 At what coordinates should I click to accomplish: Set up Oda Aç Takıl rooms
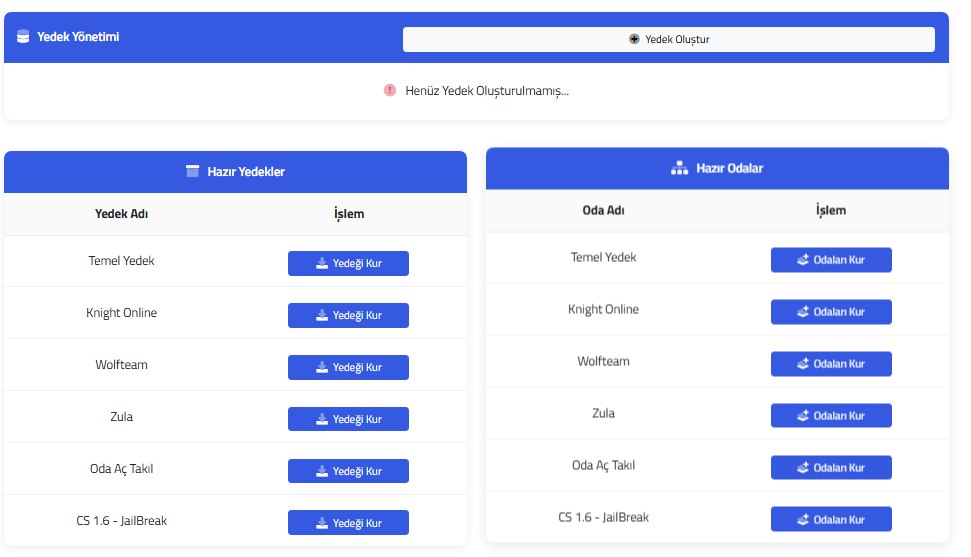point(831,468)
